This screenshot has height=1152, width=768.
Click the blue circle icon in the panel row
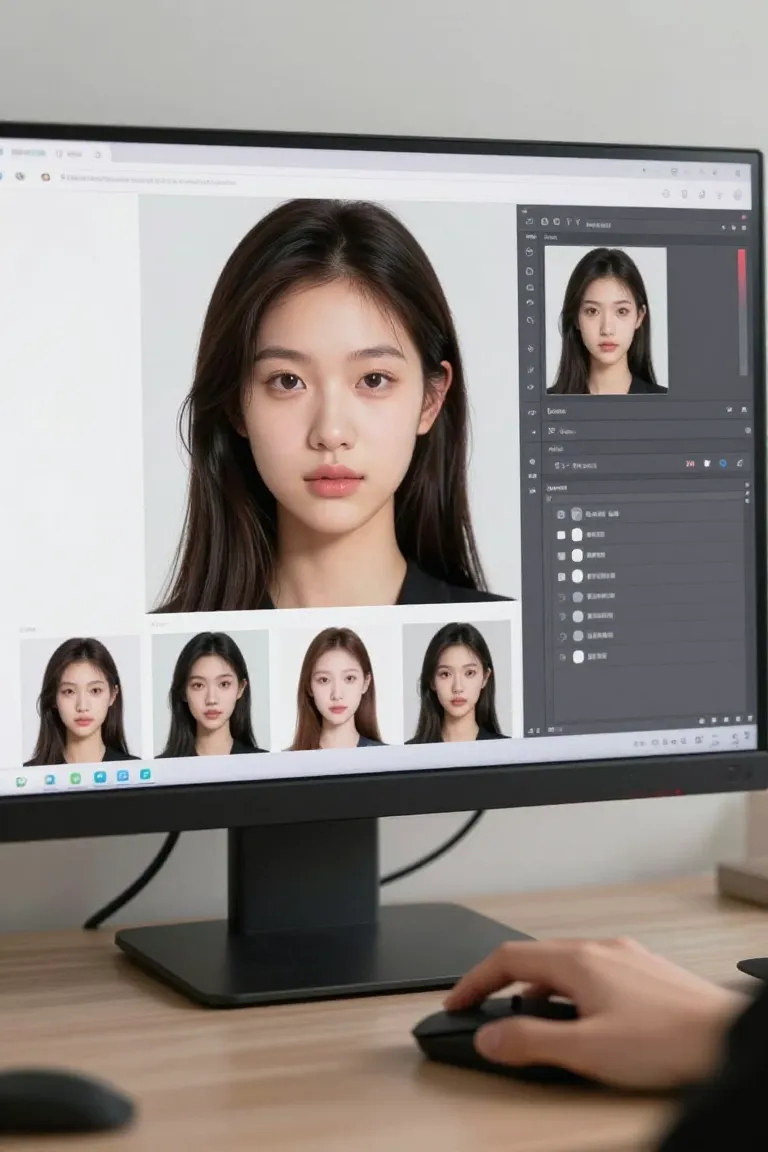coord(722,463)
